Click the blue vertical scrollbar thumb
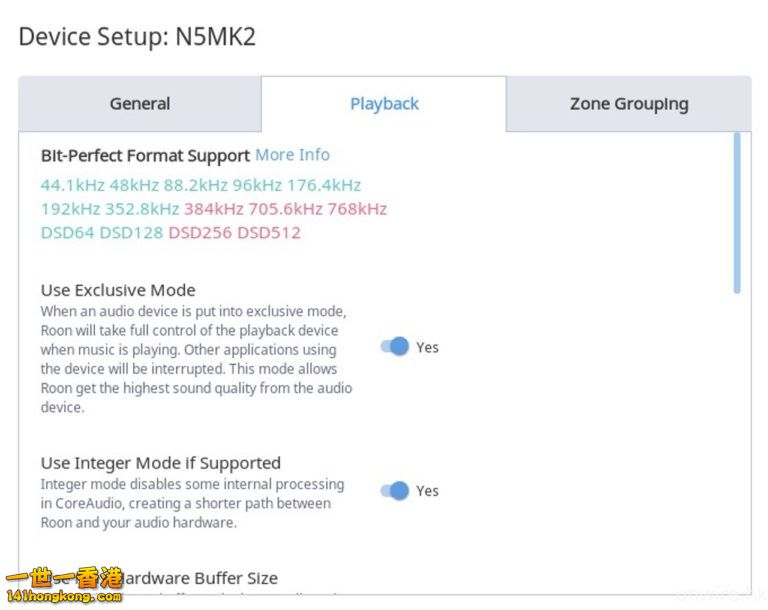 [x=737, y=213]
